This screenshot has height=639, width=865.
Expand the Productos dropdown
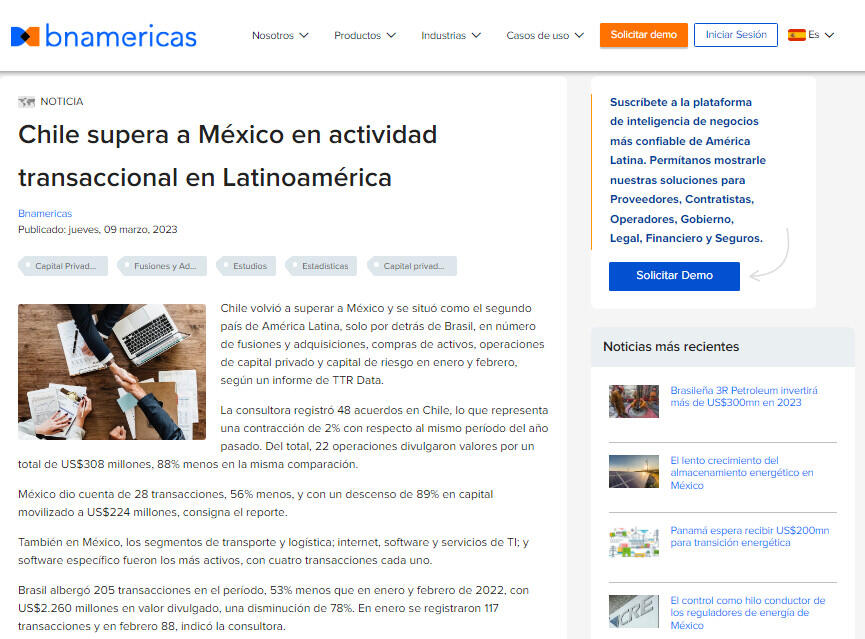pyautogui.click(x=365, y=35)
